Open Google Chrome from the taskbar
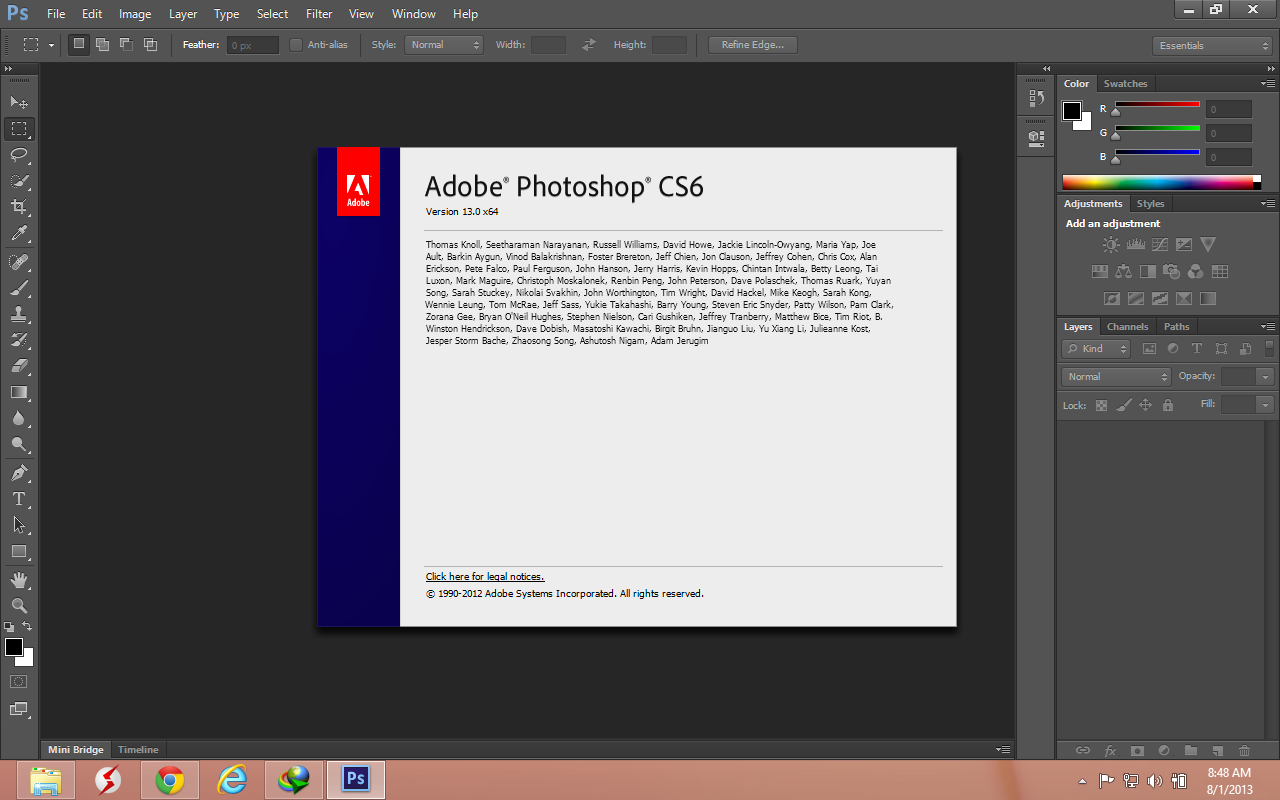The width and height of the screenshot is (1280, 800). tap(170, 780)
